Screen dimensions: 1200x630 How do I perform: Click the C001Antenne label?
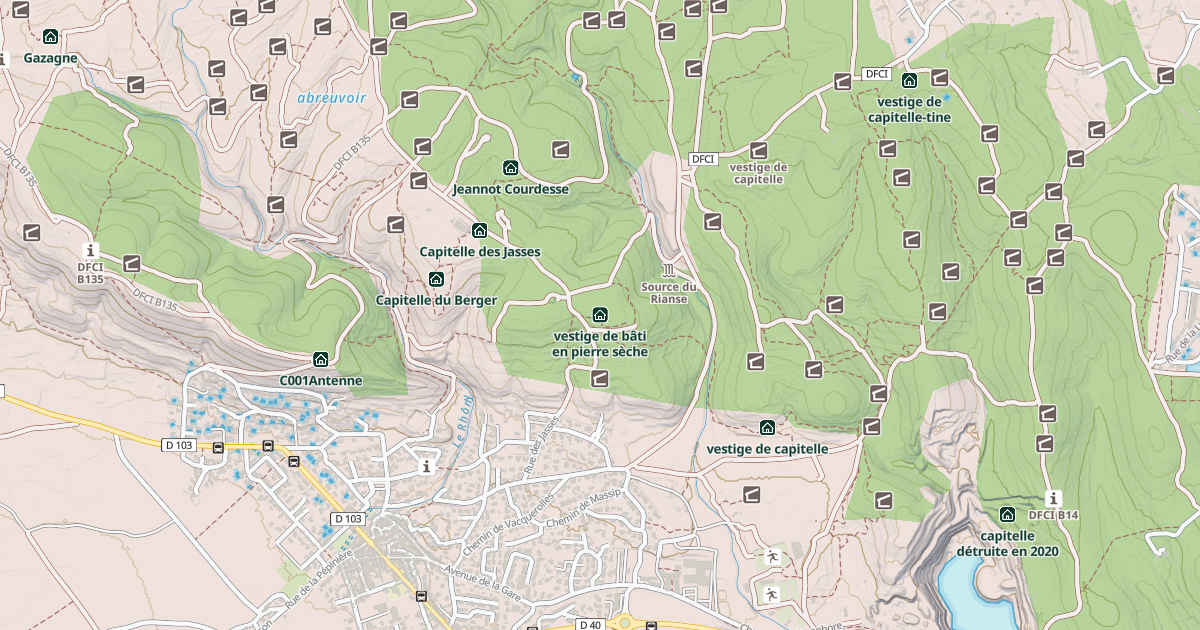321,381
